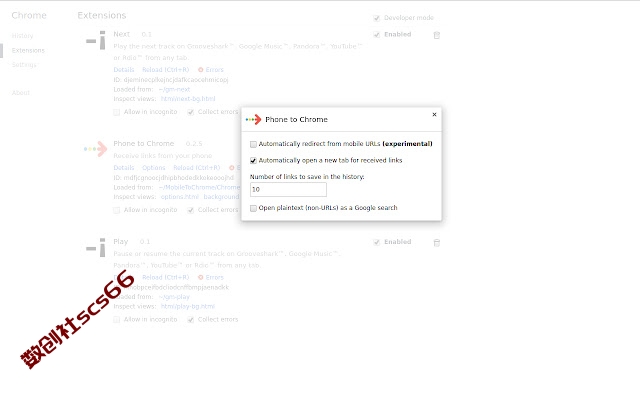Inspect options.html view of Phone to Chrome

[180, 197]
